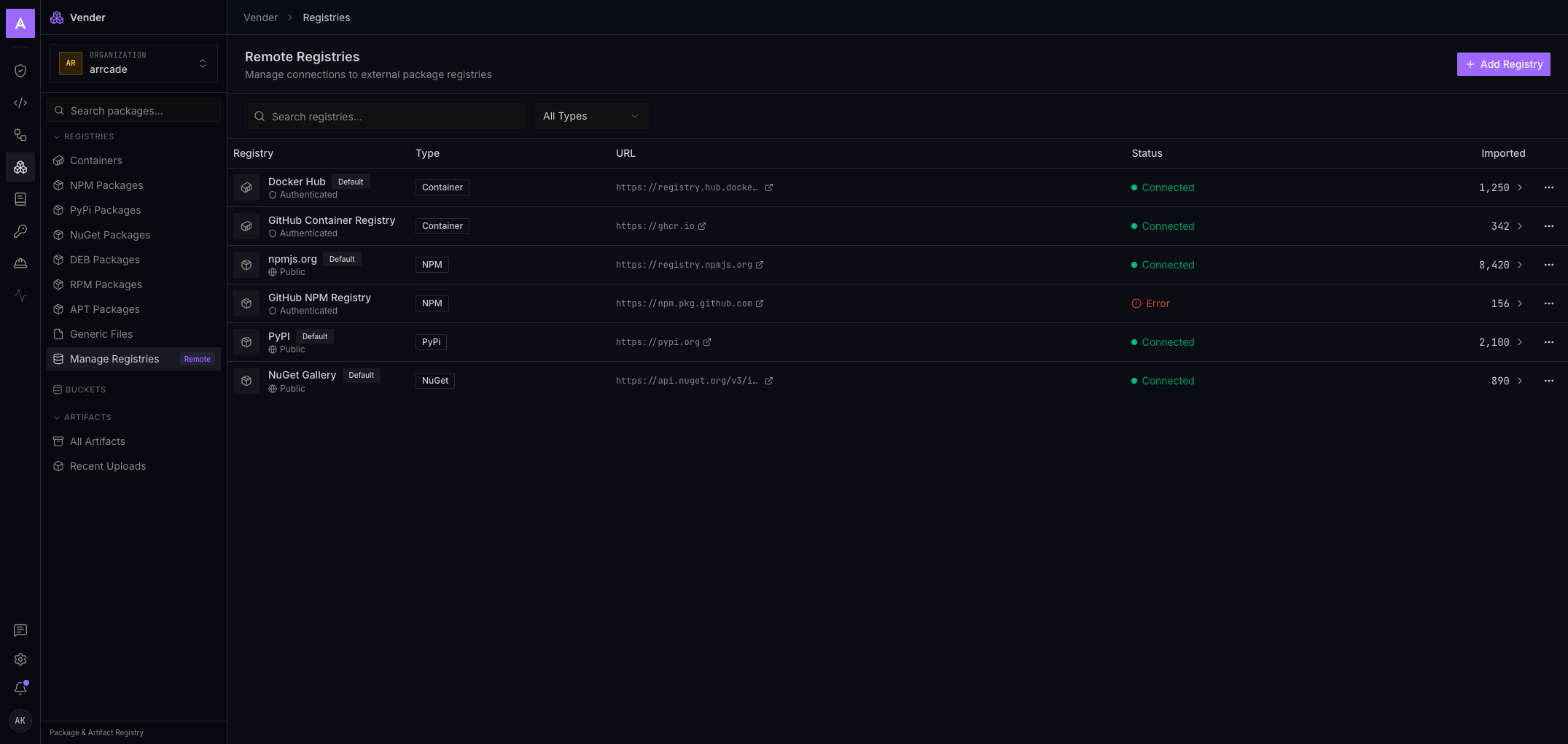Click the Imported column header

[x=1503, y=153]
